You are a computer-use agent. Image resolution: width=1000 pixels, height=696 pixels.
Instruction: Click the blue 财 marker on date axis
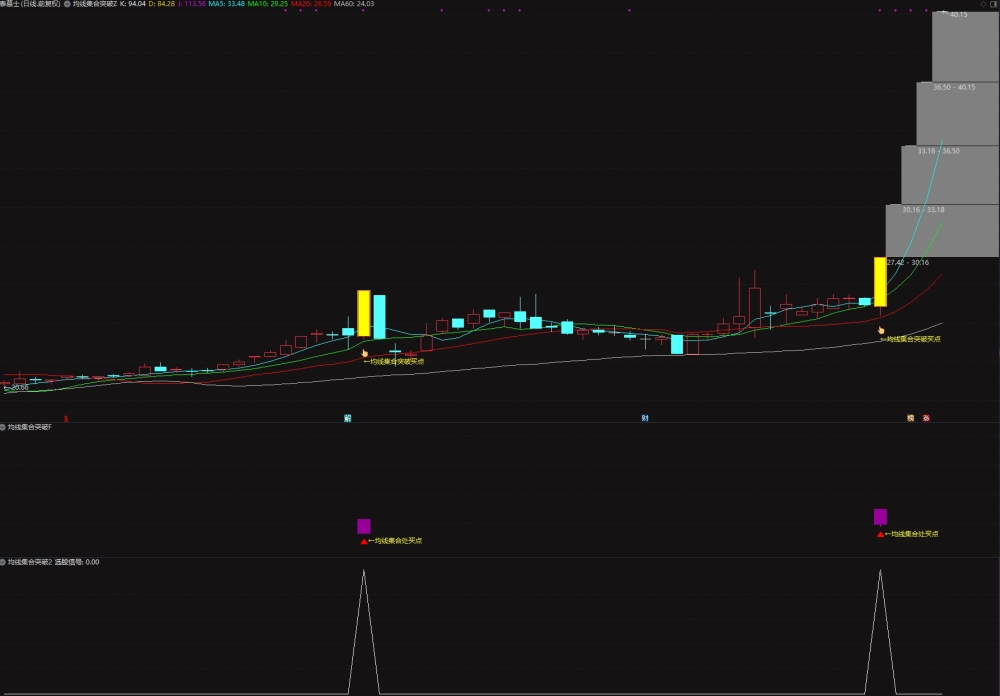(645, 418)
